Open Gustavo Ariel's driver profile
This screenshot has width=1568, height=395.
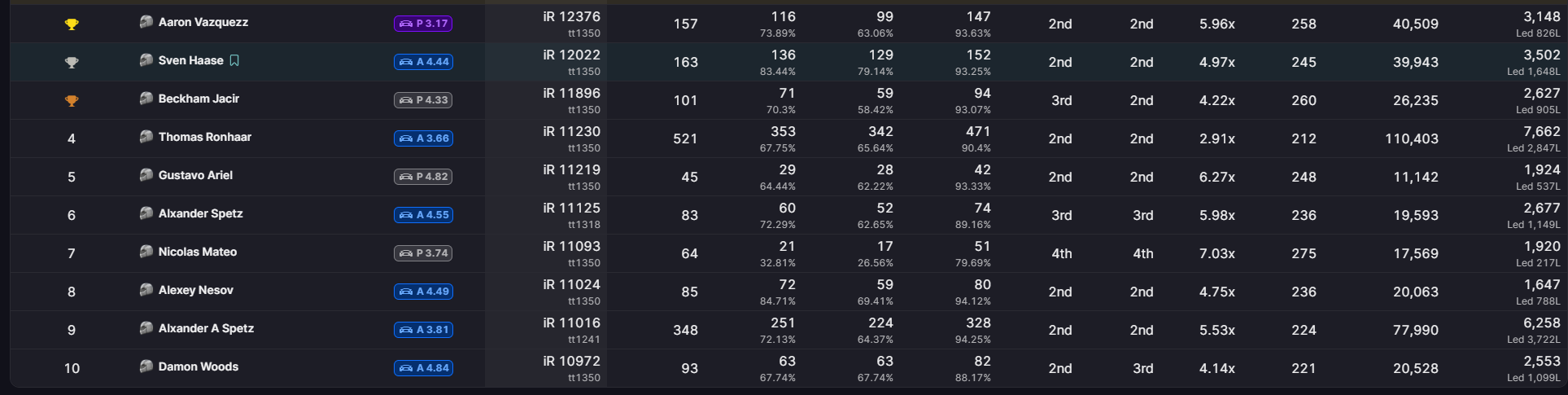point(195,175)
